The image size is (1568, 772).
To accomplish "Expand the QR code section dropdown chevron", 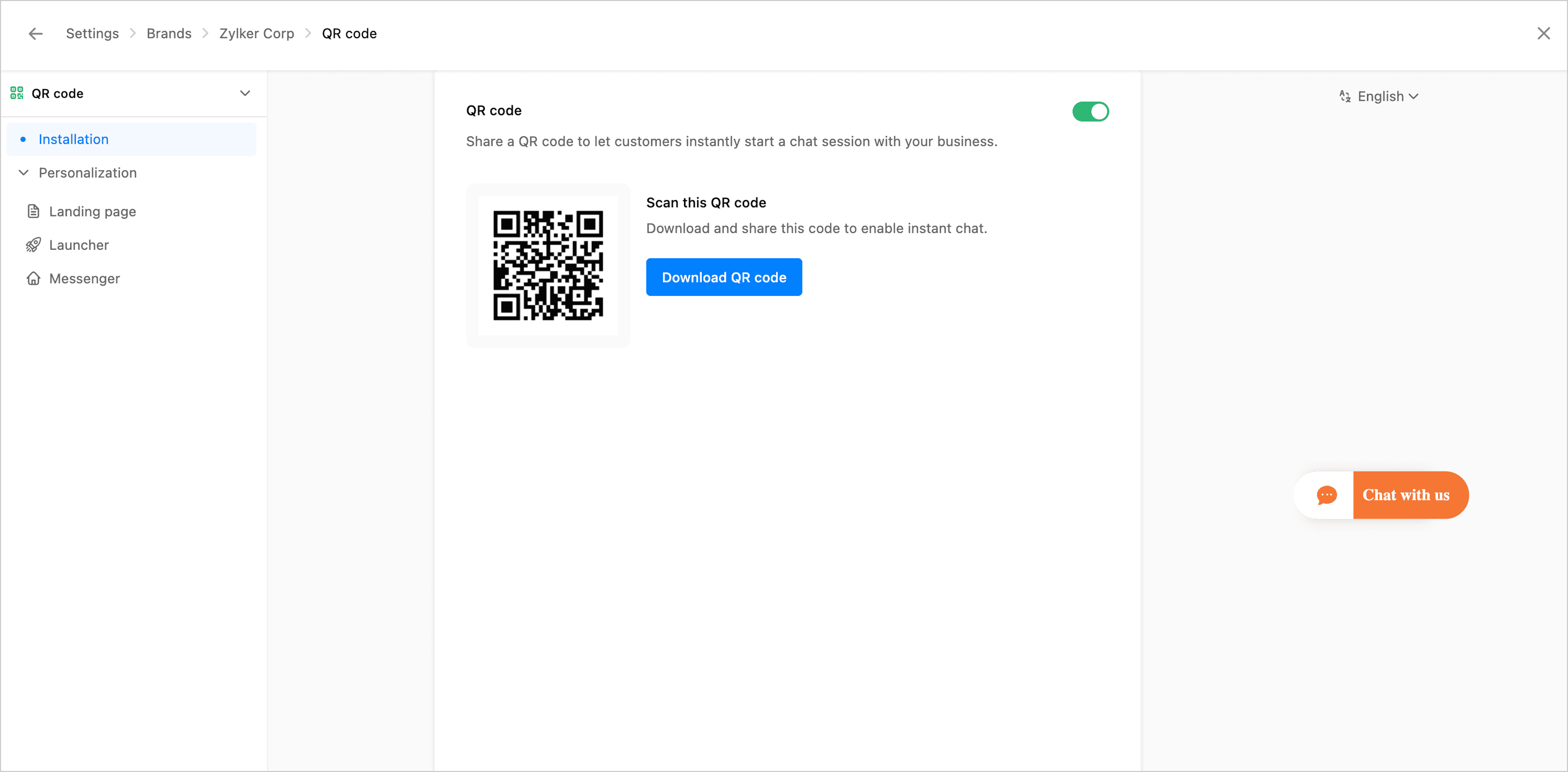I will coord(245,93).
